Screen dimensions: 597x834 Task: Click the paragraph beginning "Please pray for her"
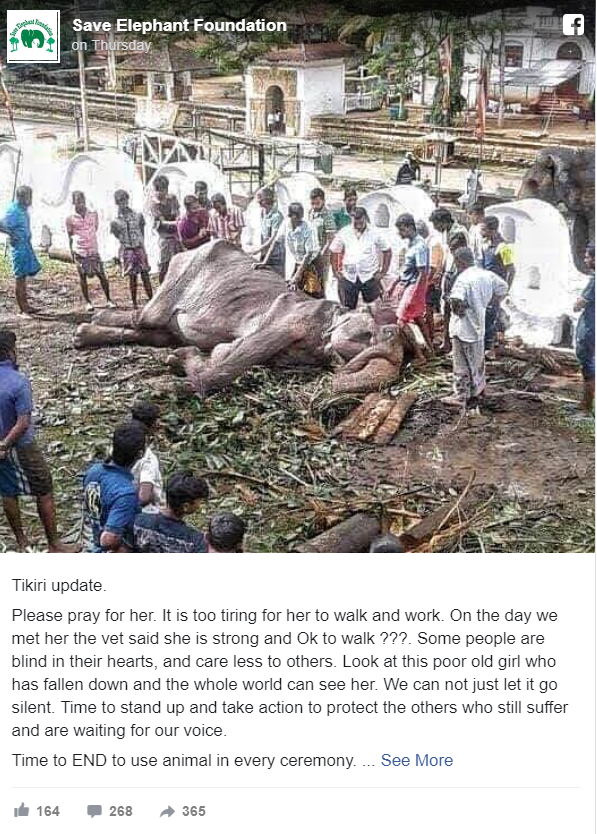click(290, 673)
